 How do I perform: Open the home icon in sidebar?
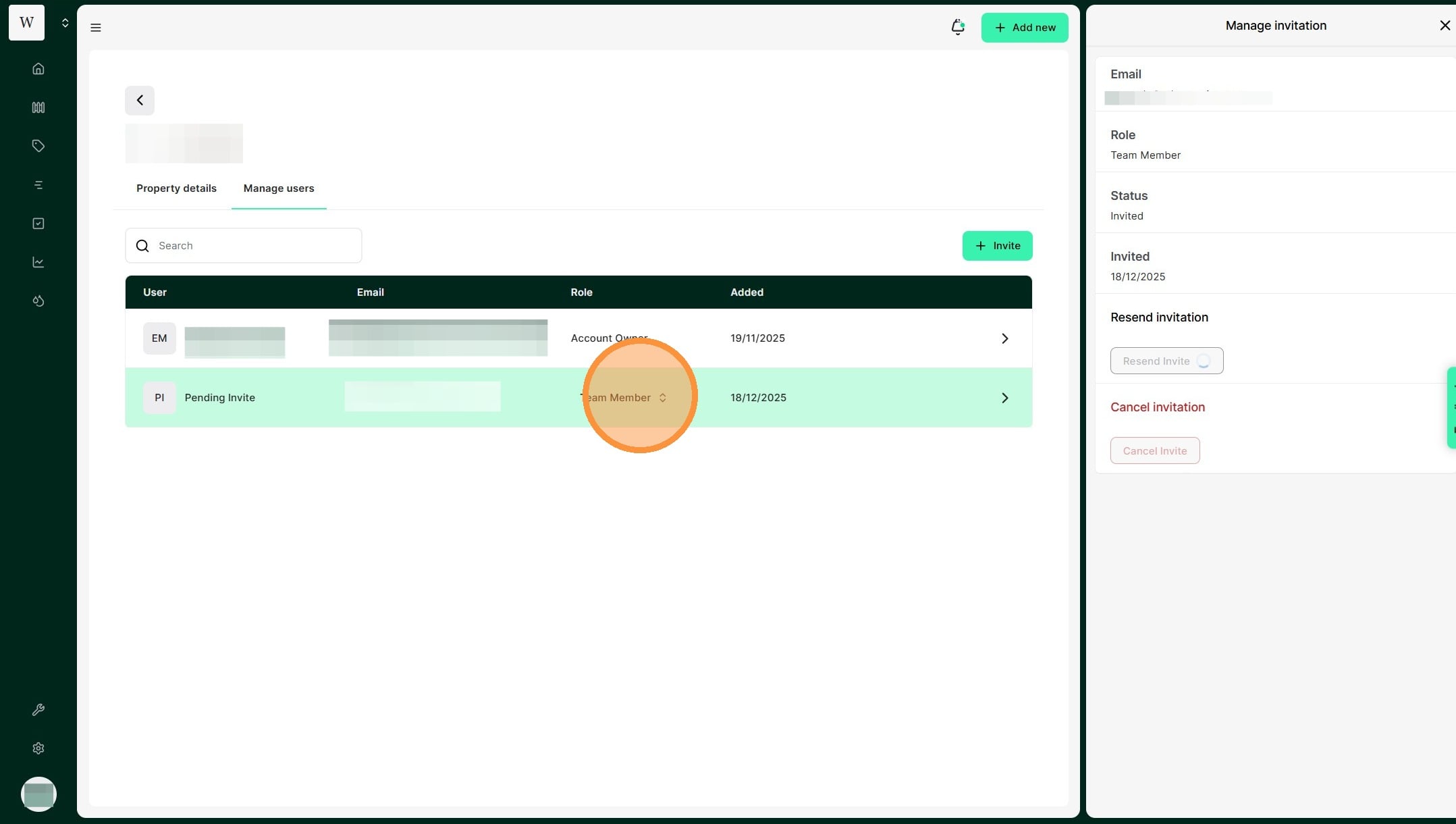pyautogui.click(x=38, y=69)
